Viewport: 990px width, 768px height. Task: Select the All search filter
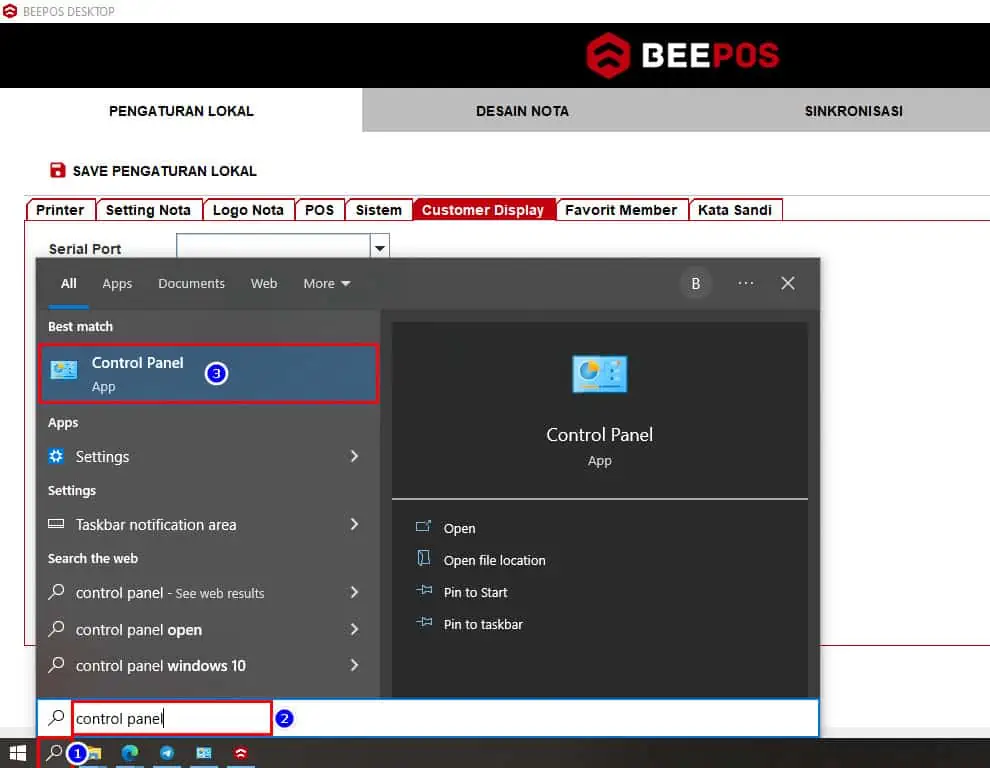69,284
